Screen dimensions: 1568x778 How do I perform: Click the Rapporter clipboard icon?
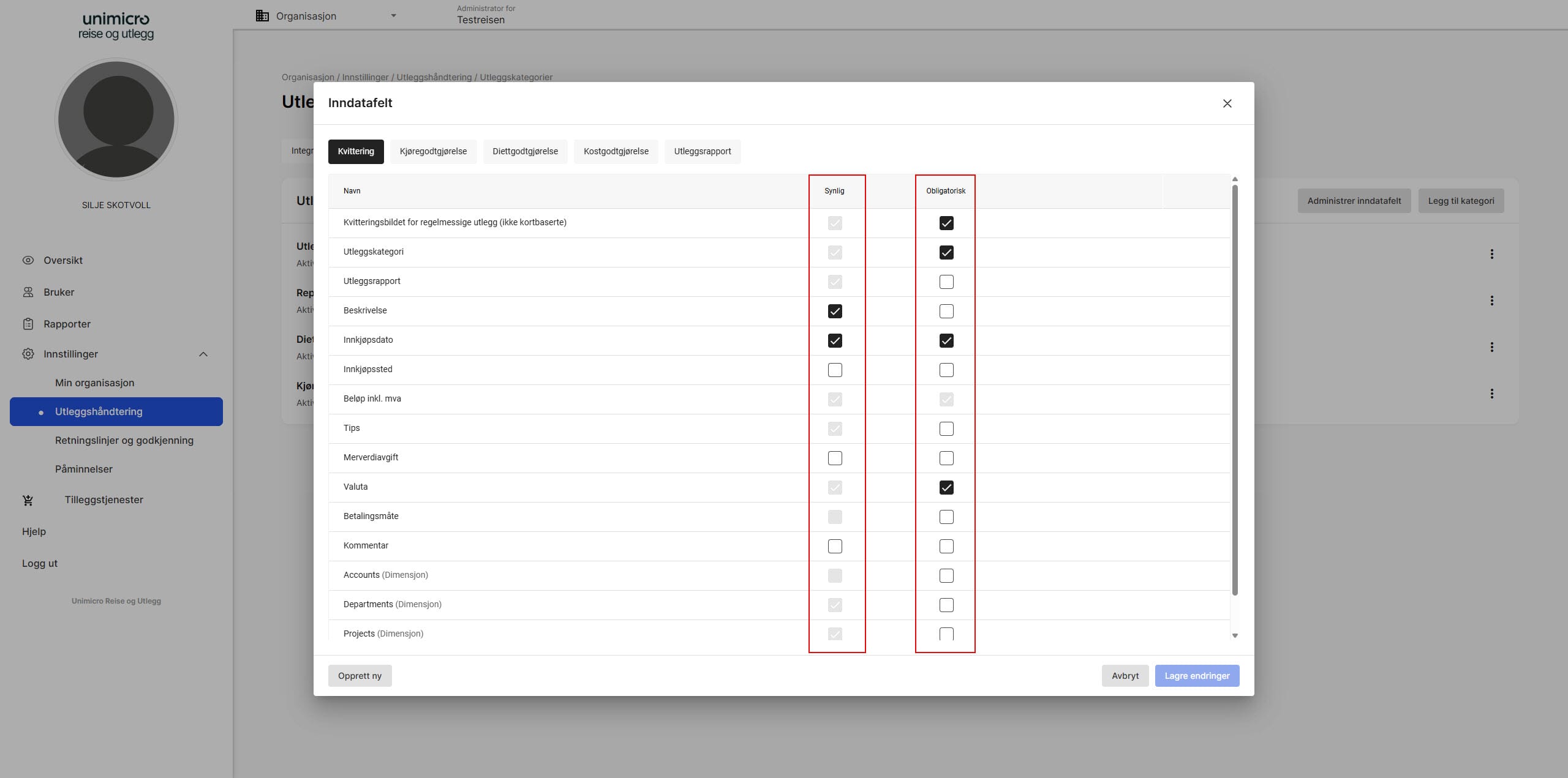coord(28,324)
